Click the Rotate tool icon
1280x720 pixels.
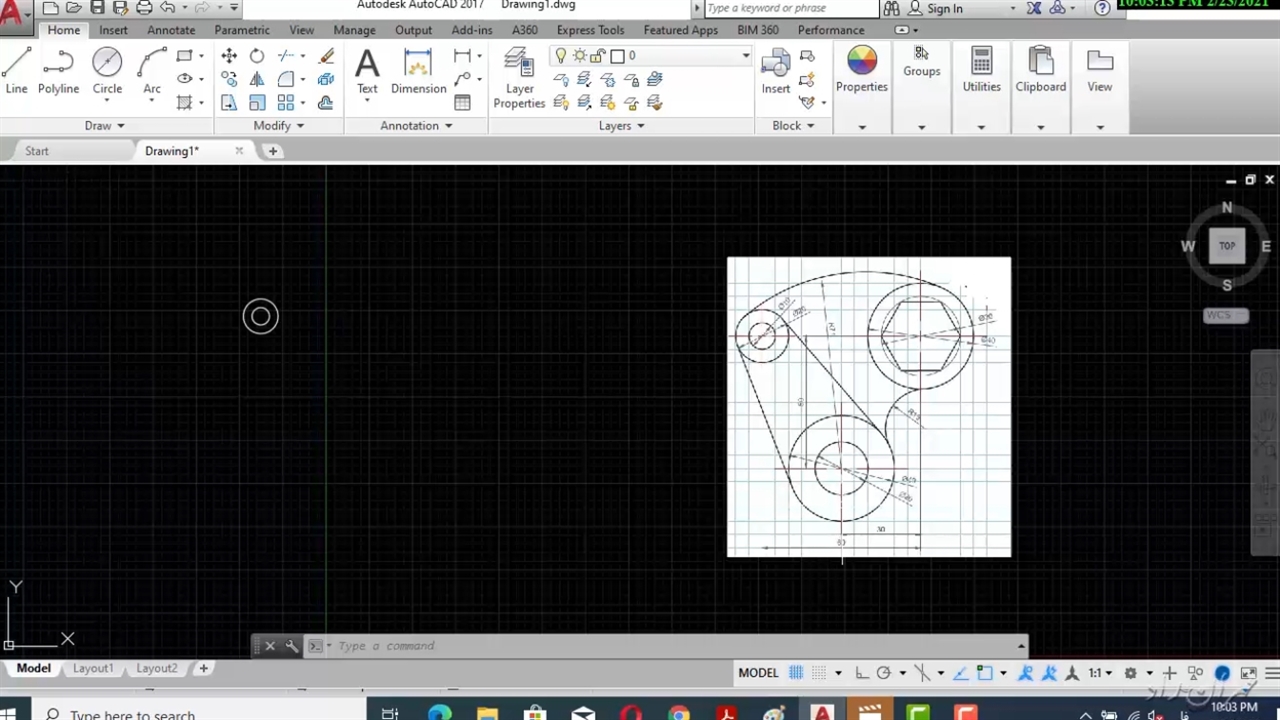(257, 56)
